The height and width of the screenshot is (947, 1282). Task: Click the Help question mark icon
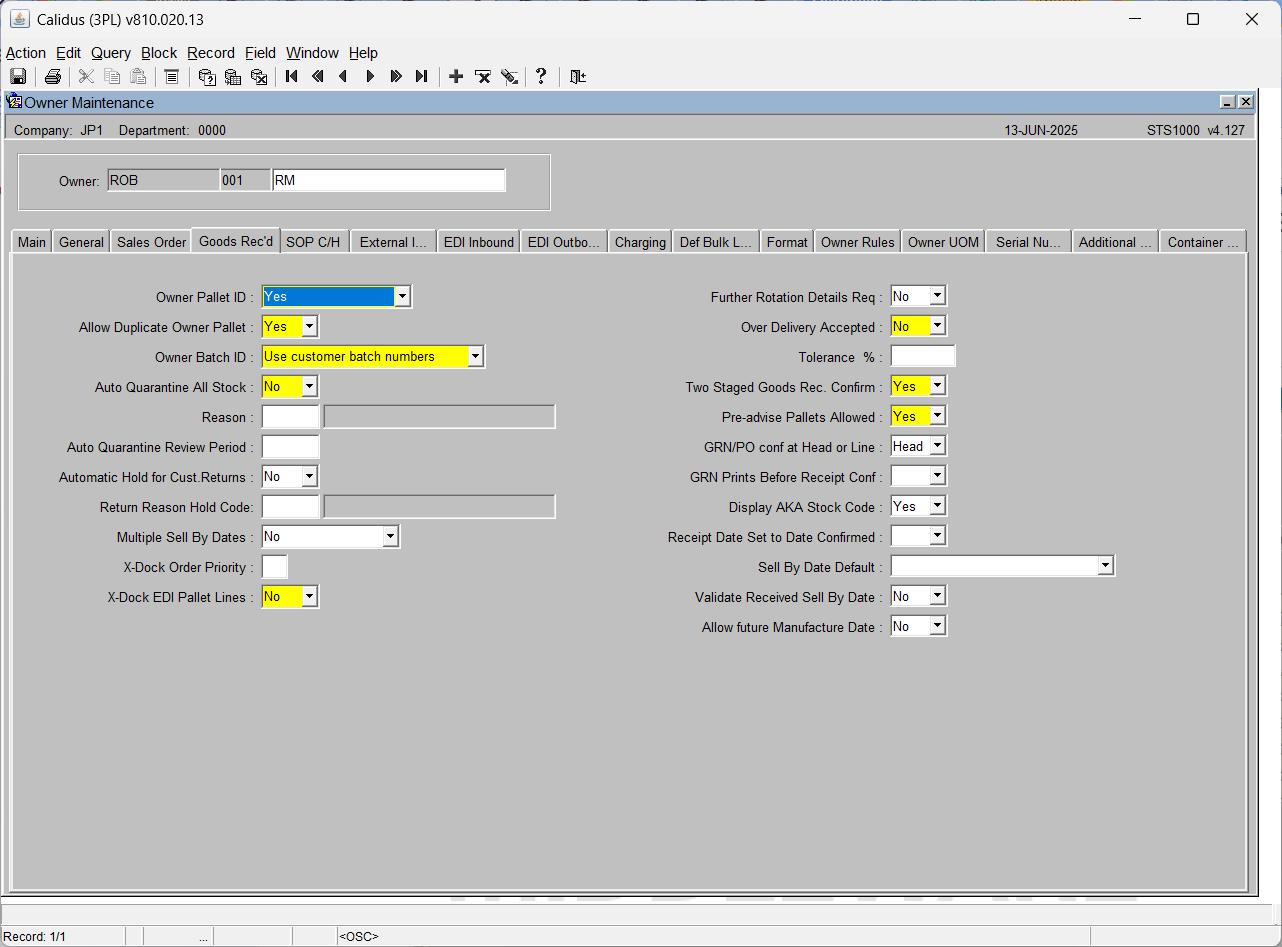pos(541,76)
